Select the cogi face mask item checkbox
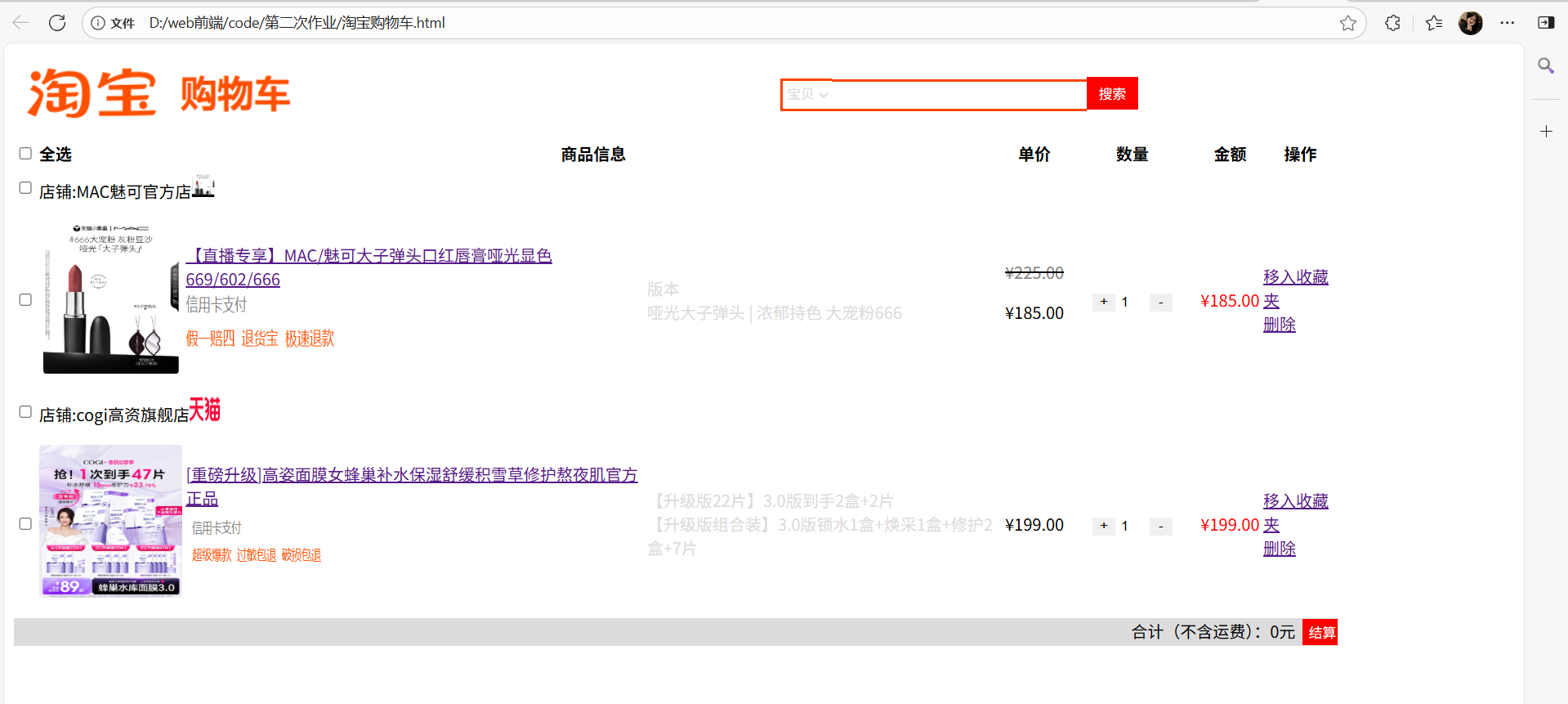 [x=25, y=523]
